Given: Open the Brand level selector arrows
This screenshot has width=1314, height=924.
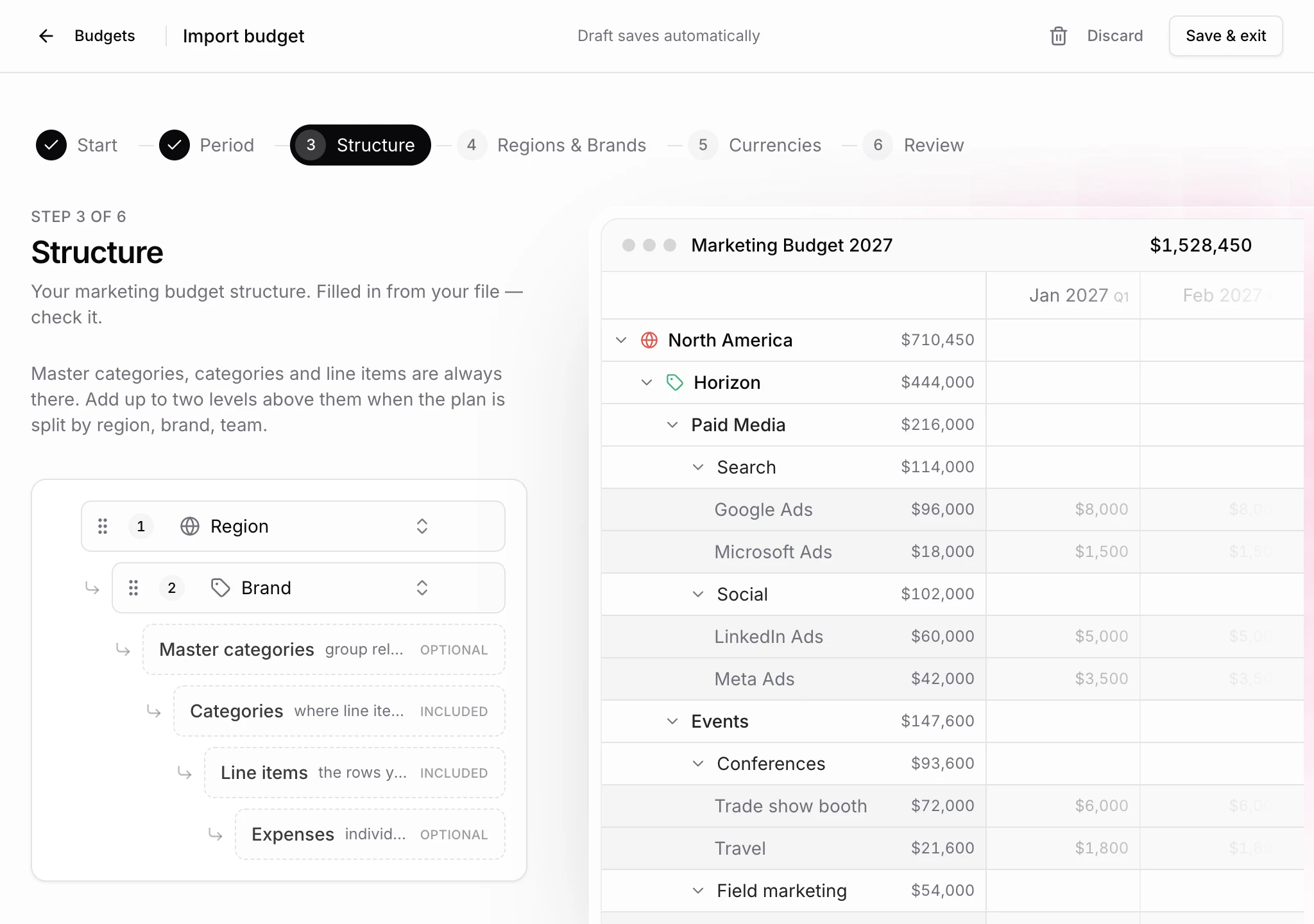Looking at the screenshot, I should (422, 588).
